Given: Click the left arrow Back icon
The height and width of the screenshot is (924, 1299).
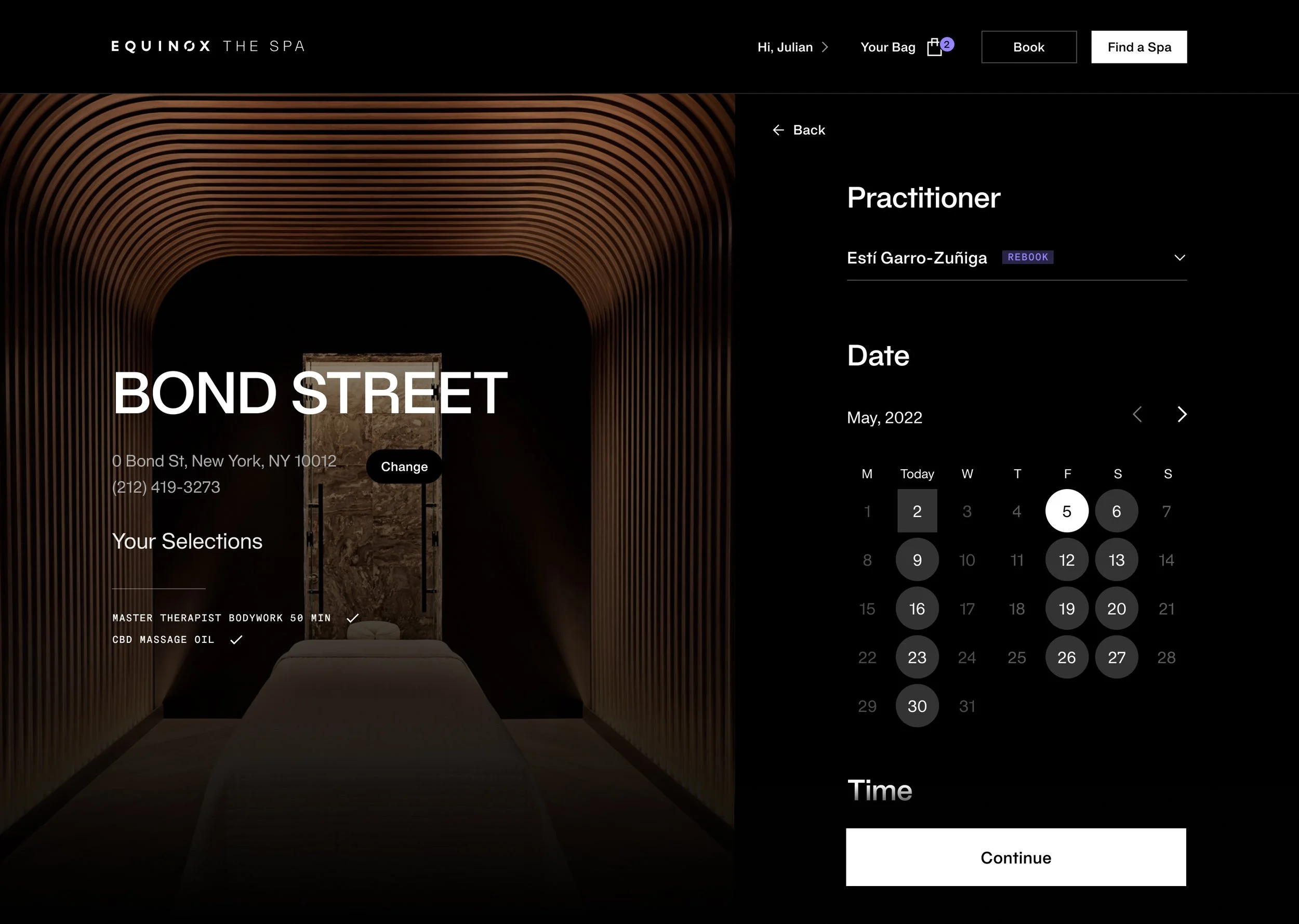Looking at the screenshot, I should pyautogui.click(x=778, y=130).
